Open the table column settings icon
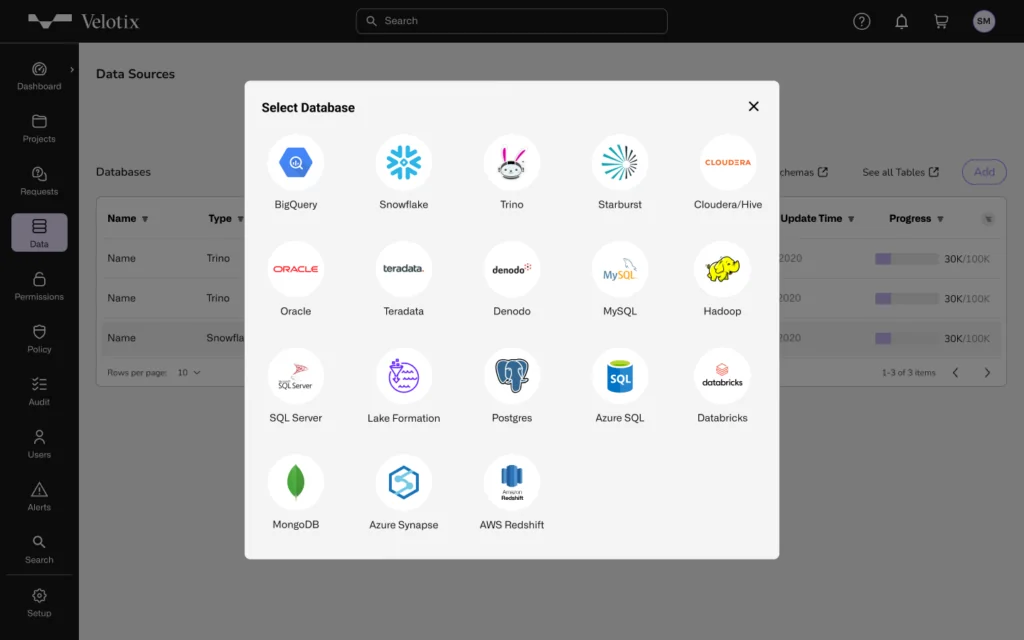 point(988,219)
